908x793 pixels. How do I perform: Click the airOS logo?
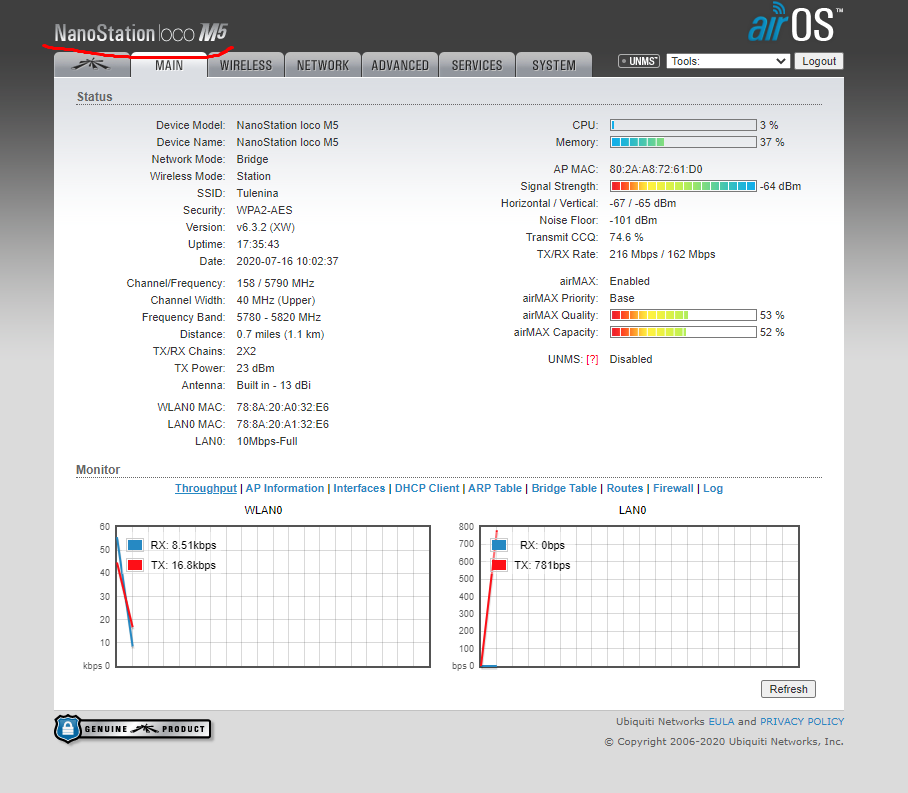[x=795, y=23]
